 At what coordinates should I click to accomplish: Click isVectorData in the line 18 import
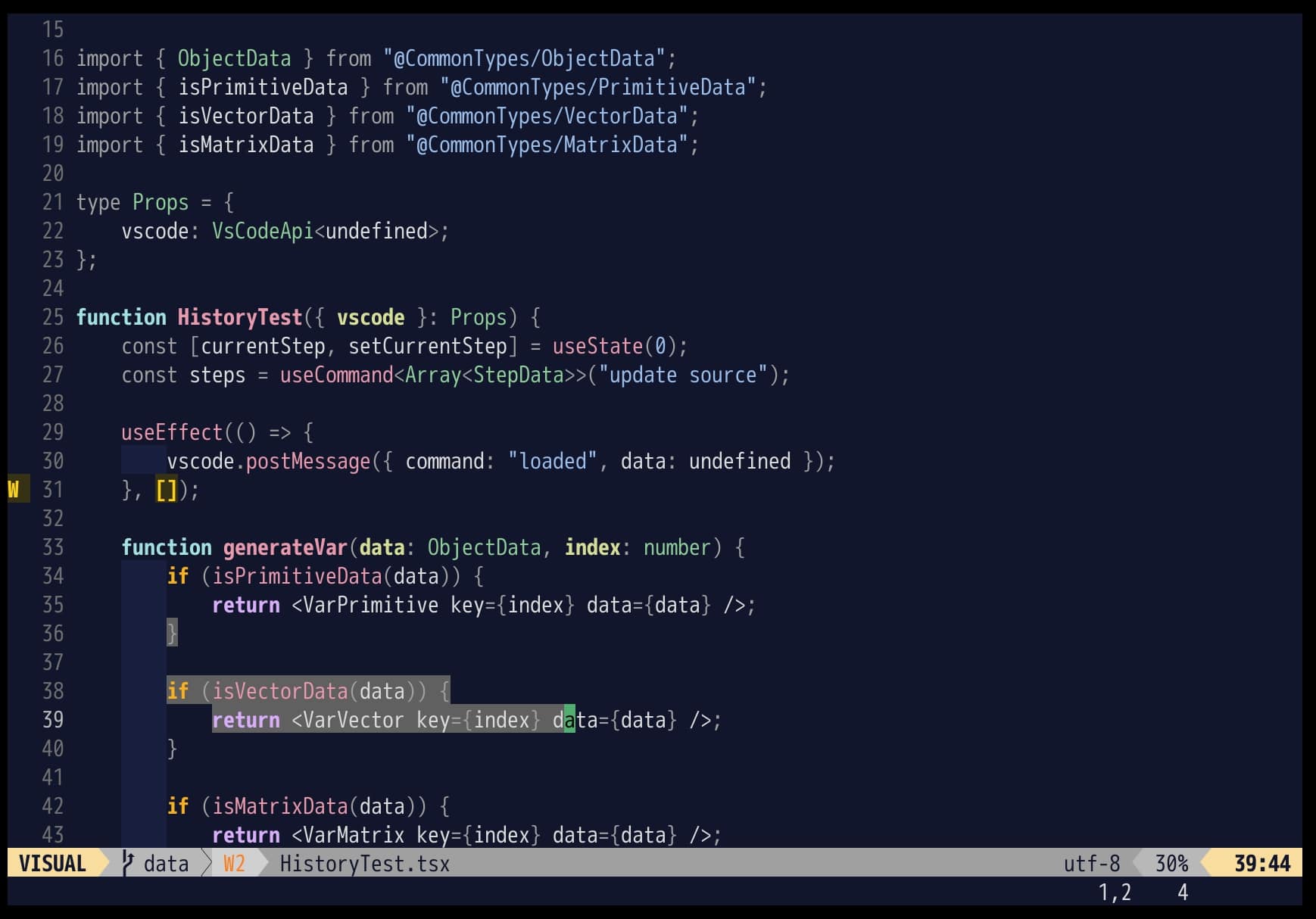pyautogui.click(x=245, y=116)
